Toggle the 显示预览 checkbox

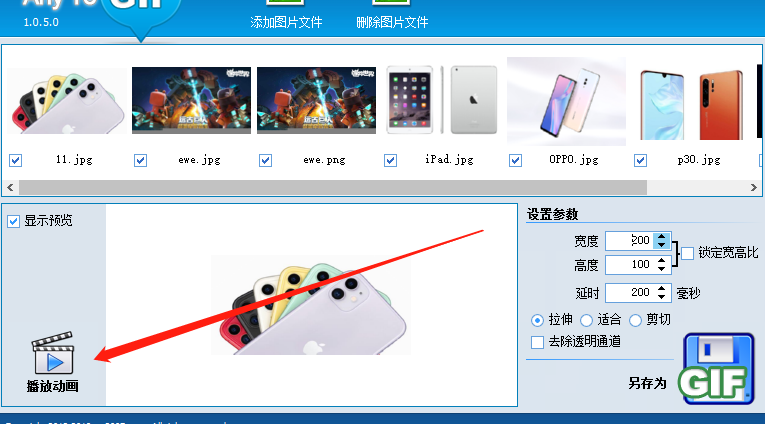point(14,222)
